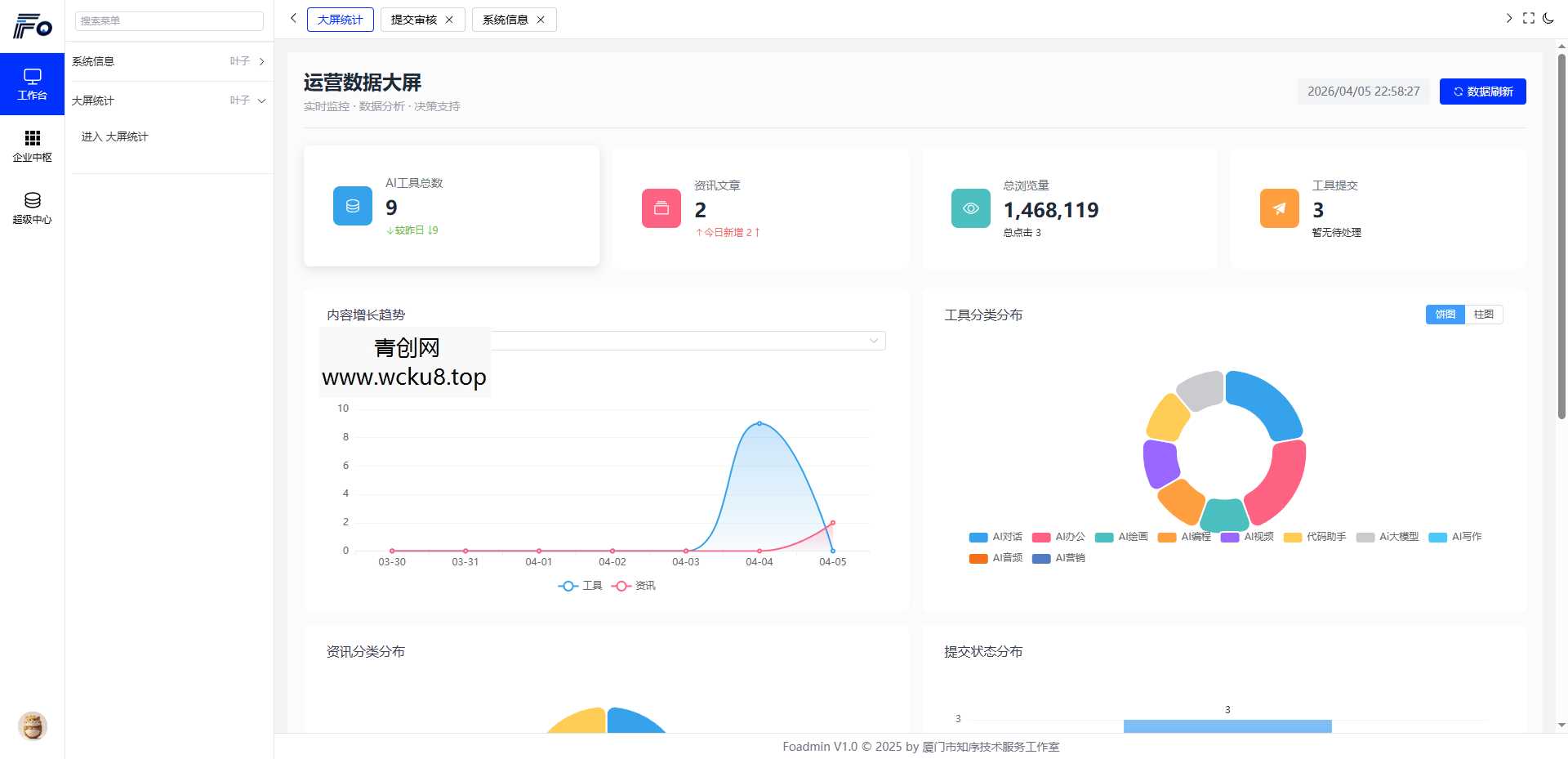Toggle dark mode with the moon icon

pyautogui.click(x=1549, y=17)
